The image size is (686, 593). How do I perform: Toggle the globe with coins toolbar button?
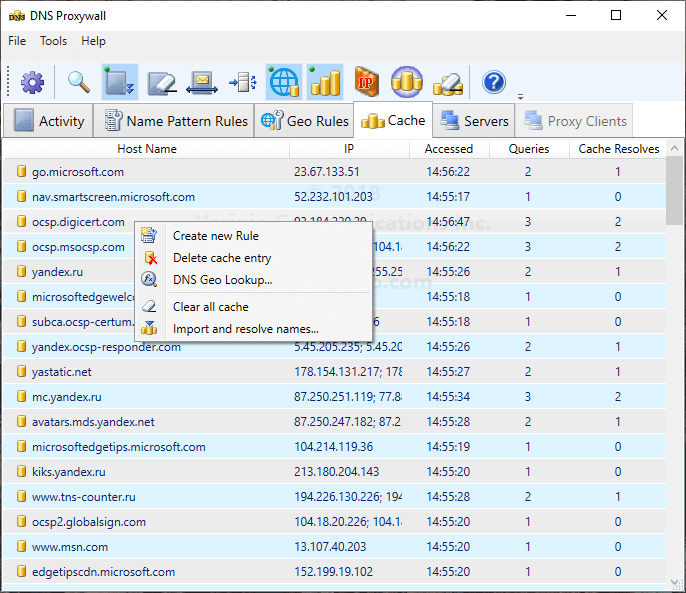(284, 82)
